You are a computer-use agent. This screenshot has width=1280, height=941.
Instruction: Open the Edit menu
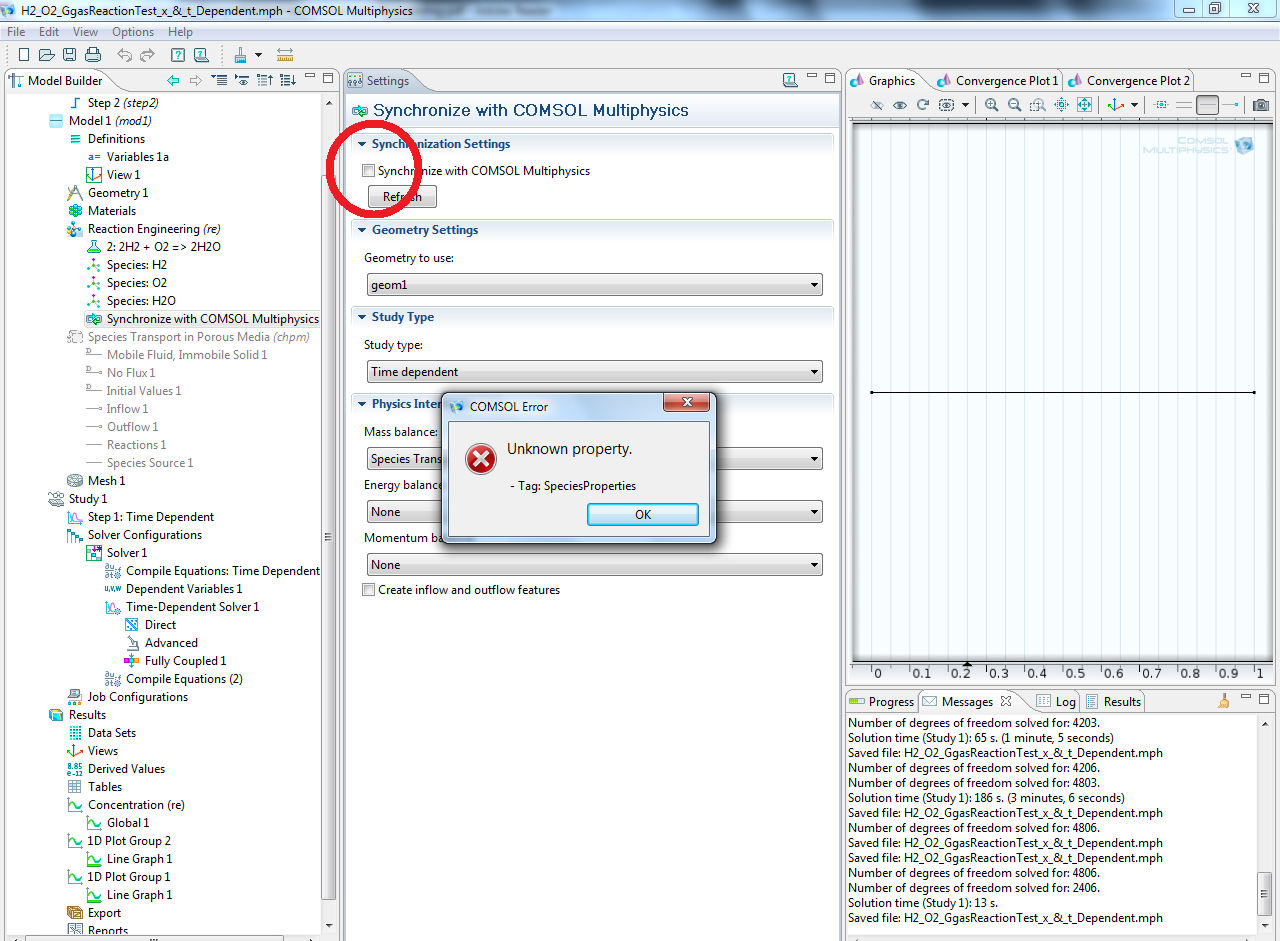coord(50,32)
